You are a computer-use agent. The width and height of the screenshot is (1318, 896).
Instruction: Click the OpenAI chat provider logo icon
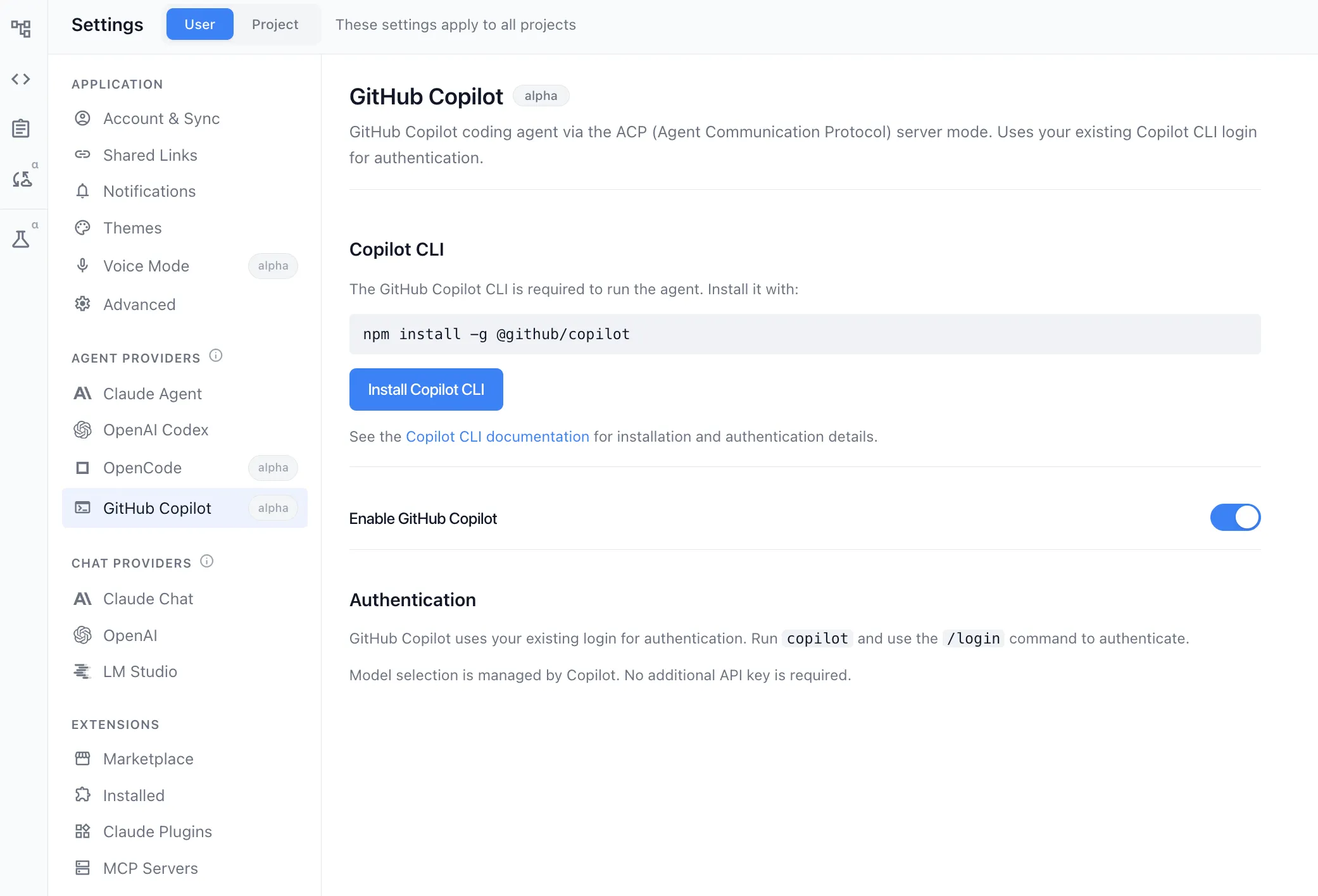(83, 635)
